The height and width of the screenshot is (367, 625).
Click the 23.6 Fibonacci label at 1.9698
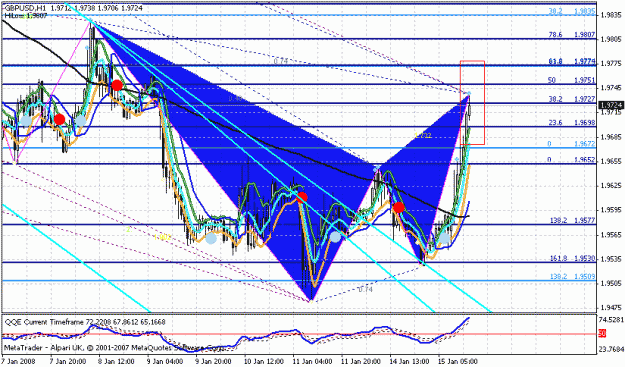(x=572, y=123)
